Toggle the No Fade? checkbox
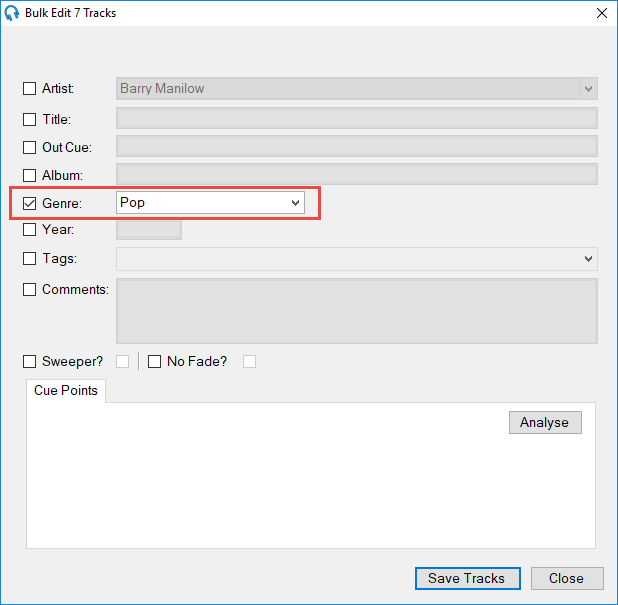The image size is (618, 605). click(x=155, y=361)
